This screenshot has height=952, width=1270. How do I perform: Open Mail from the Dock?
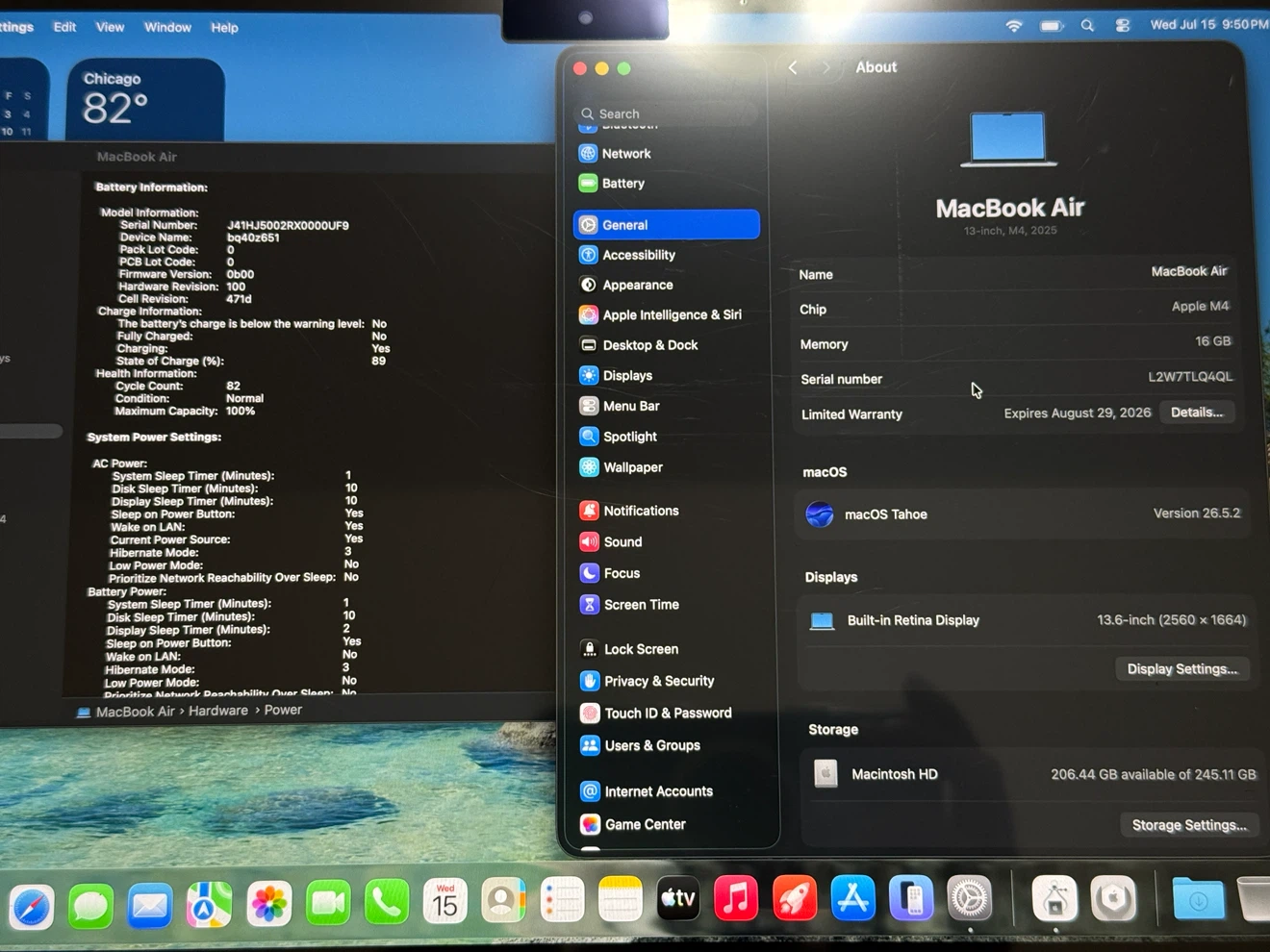click(150, 906)
